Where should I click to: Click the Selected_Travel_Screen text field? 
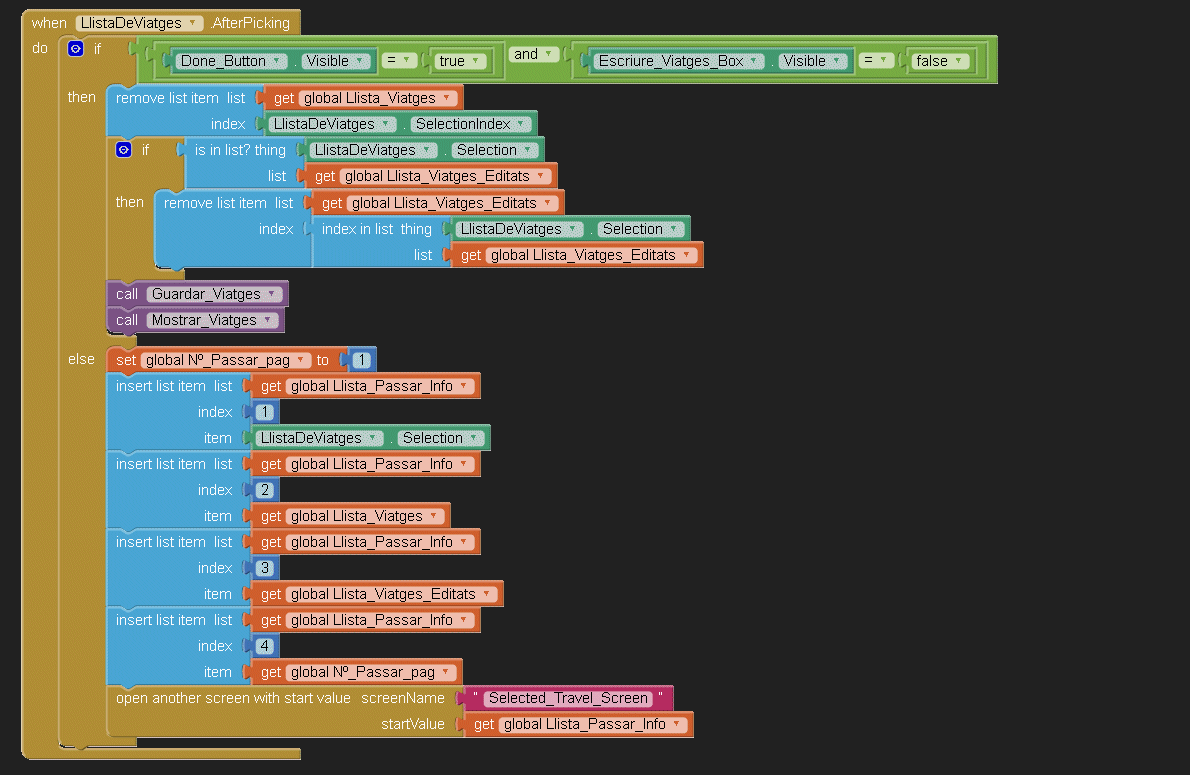(x=568, y=698)
